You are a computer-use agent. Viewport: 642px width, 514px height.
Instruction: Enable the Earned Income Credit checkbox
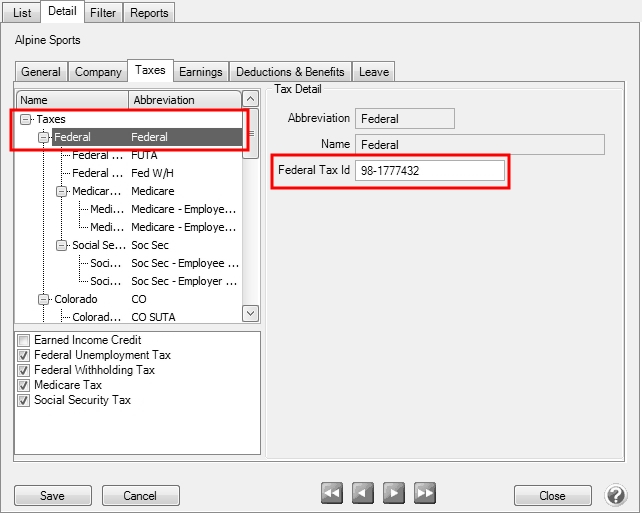pos(25,341)
